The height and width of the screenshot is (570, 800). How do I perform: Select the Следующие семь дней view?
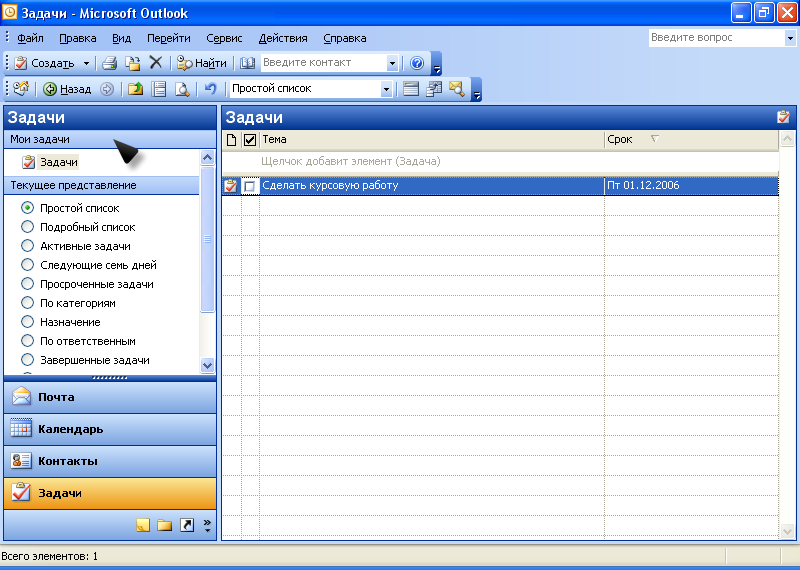[x=28, y=265]
